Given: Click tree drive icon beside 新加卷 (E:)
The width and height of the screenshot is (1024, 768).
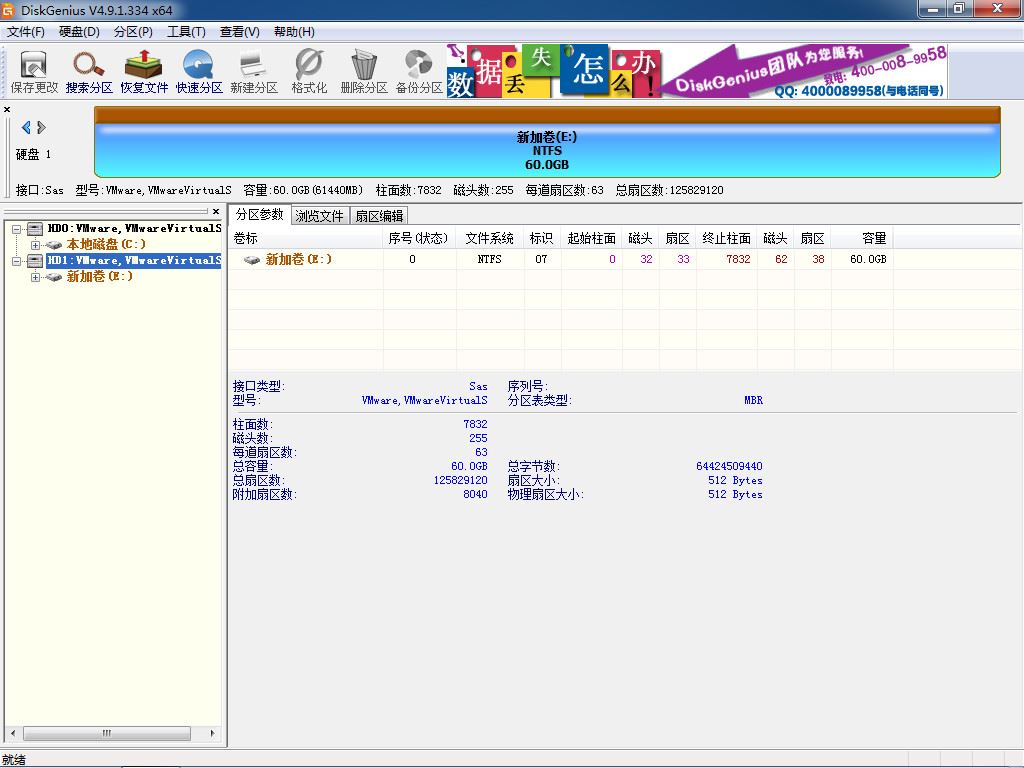Looking at the screenshot, I should [x=54, y=277].
